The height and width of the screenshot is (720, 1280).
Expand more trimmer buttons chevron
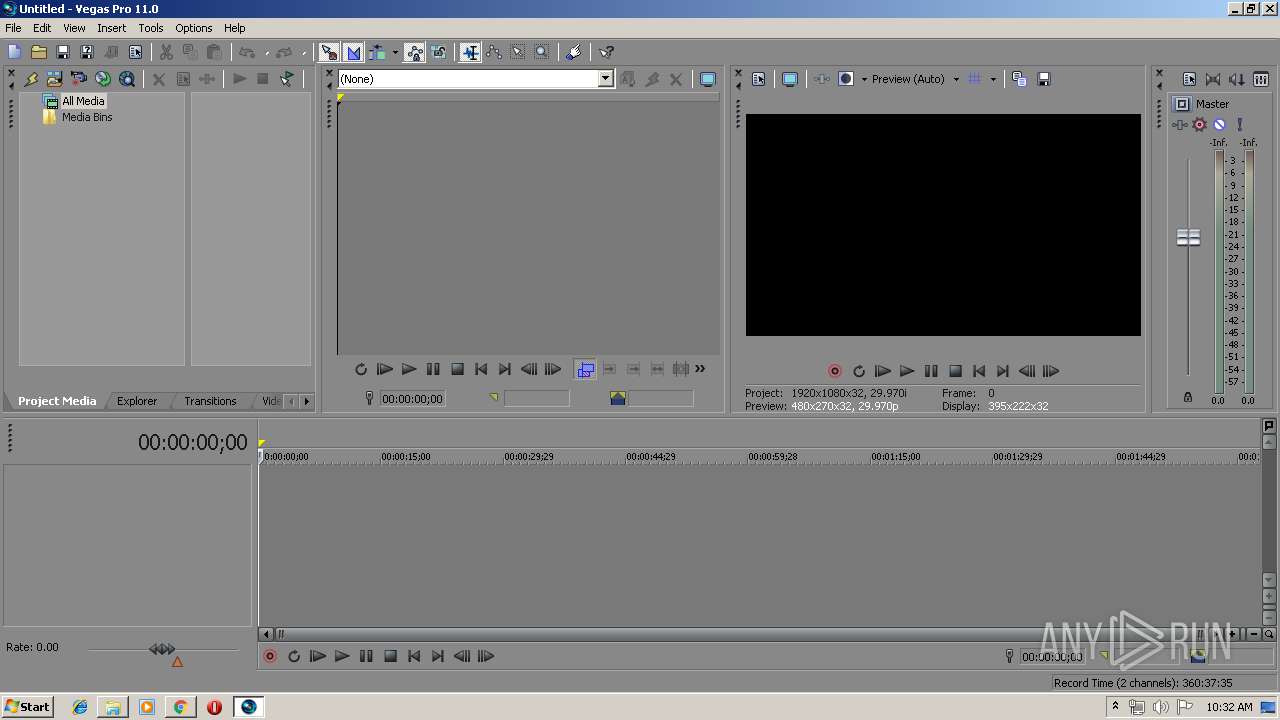pos(700,369)
